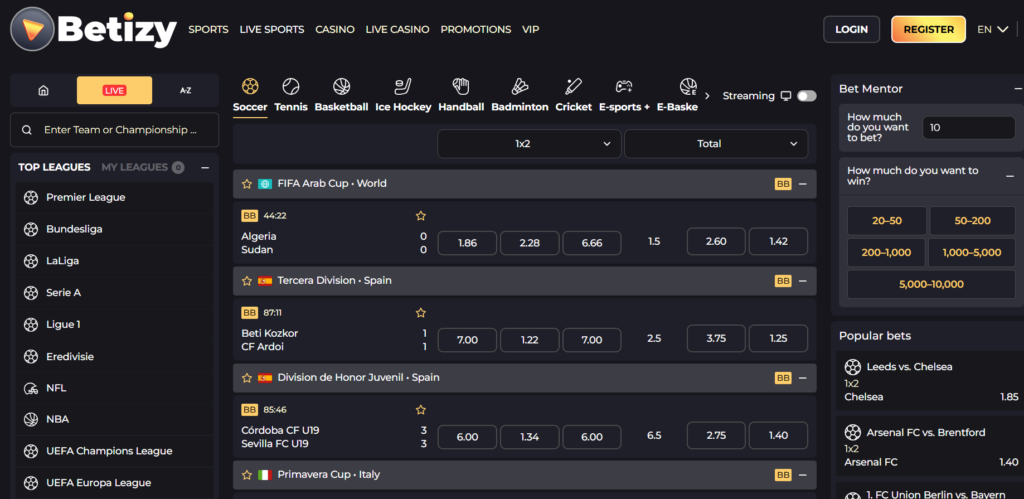The width and height of the screenshot is (1024, 499).
Task: Select the 1.86 odds for Algeria
Action: pyautogui.click(x=467, y=243)
